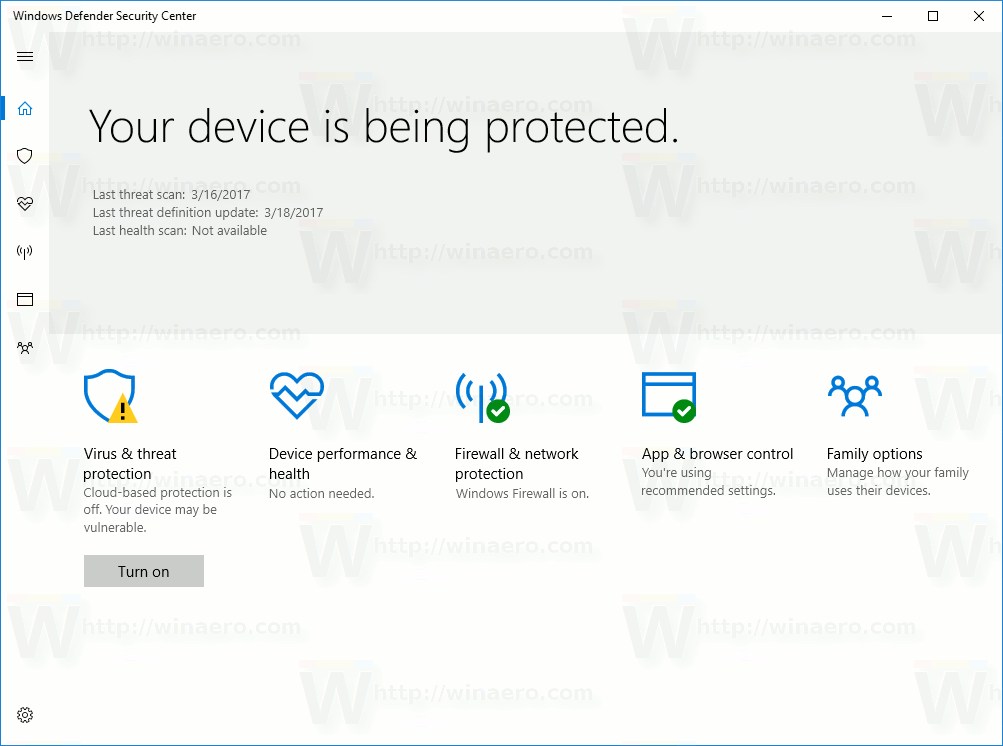The image size is (1003, 746).
Task: Open the App & browser control sidebar icon
Action: 25,299
